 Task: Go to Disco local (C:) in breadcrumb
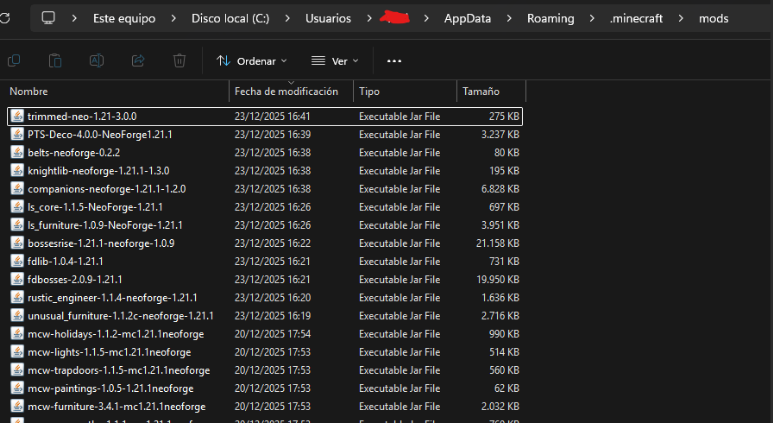[x=230, y=19]
